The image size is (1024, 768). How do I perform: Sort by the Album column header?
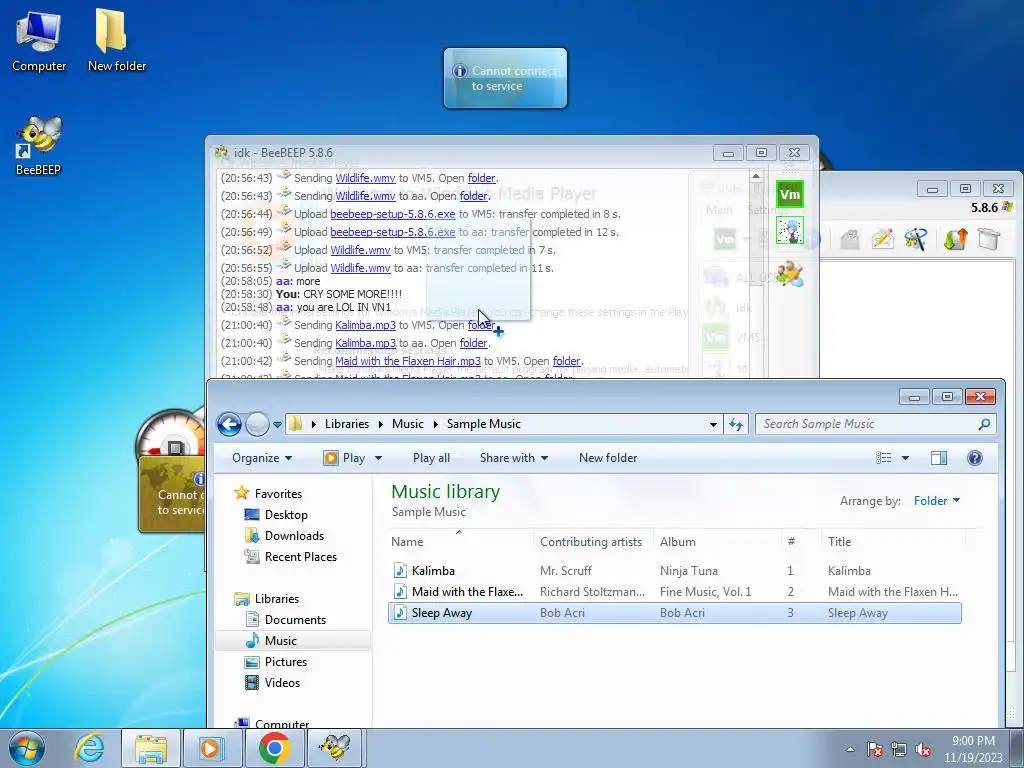(717, 541)
